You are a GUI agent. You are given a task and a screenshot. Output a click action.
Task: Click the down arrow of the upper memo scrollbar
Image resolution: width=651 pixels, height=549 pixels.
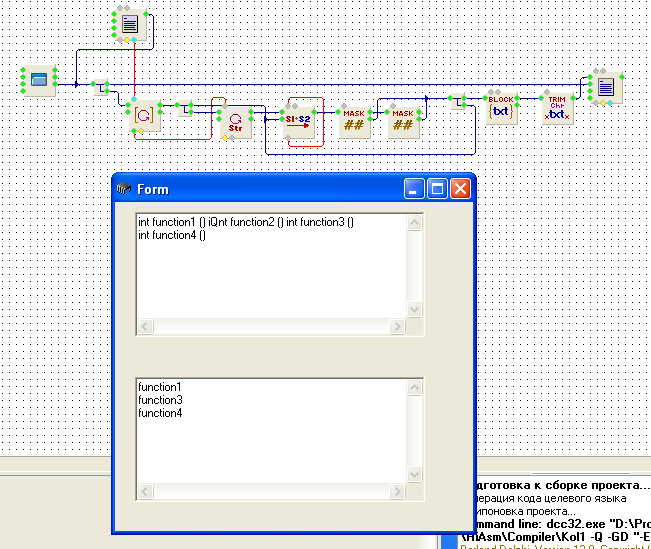pyautogui.click(x=415, y=310)
